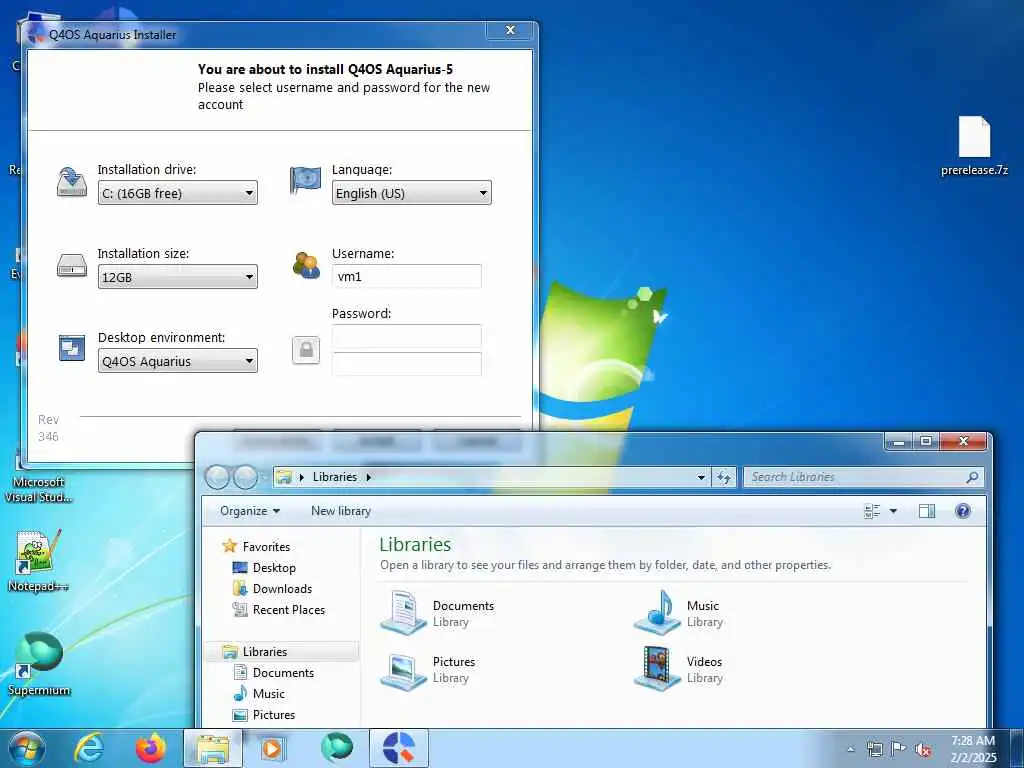Image resolution: width=1024 pixels, height=768 pixels.
Task: Click the Explorer forward navigation button
Action: 246,477
